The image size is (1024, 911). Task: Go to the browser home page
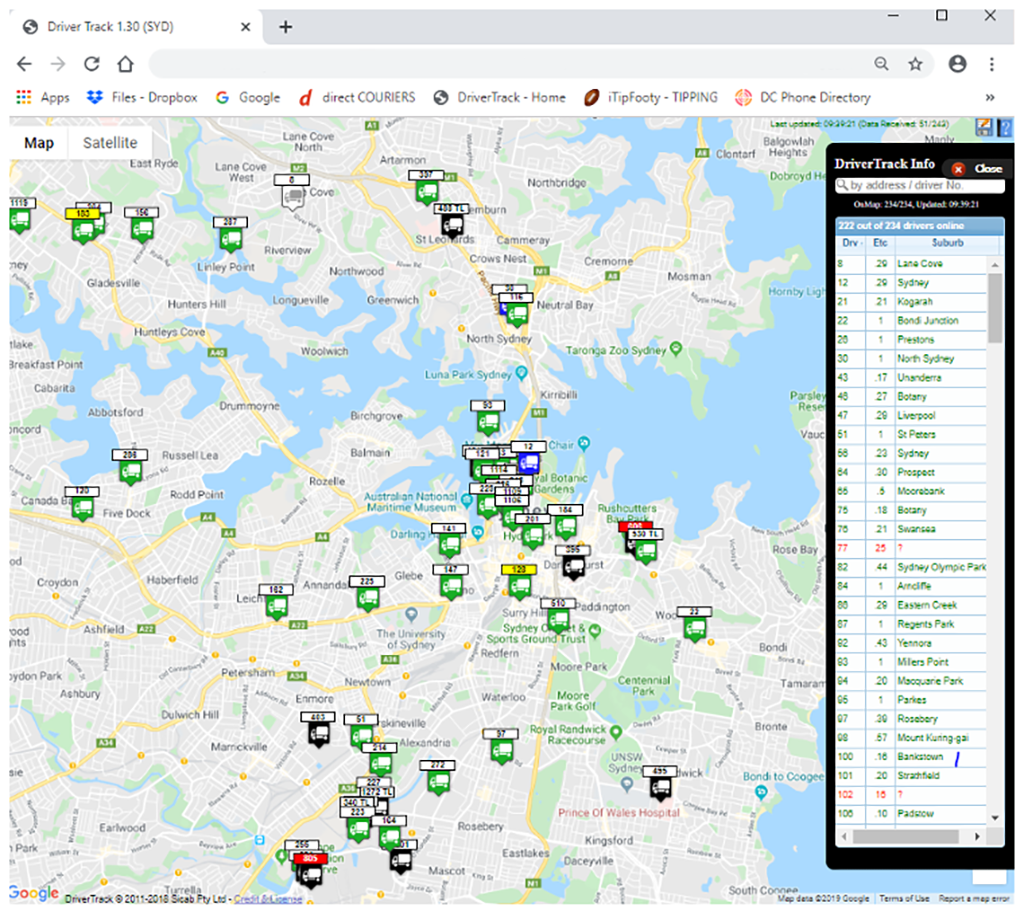click(x=125, y=64)
